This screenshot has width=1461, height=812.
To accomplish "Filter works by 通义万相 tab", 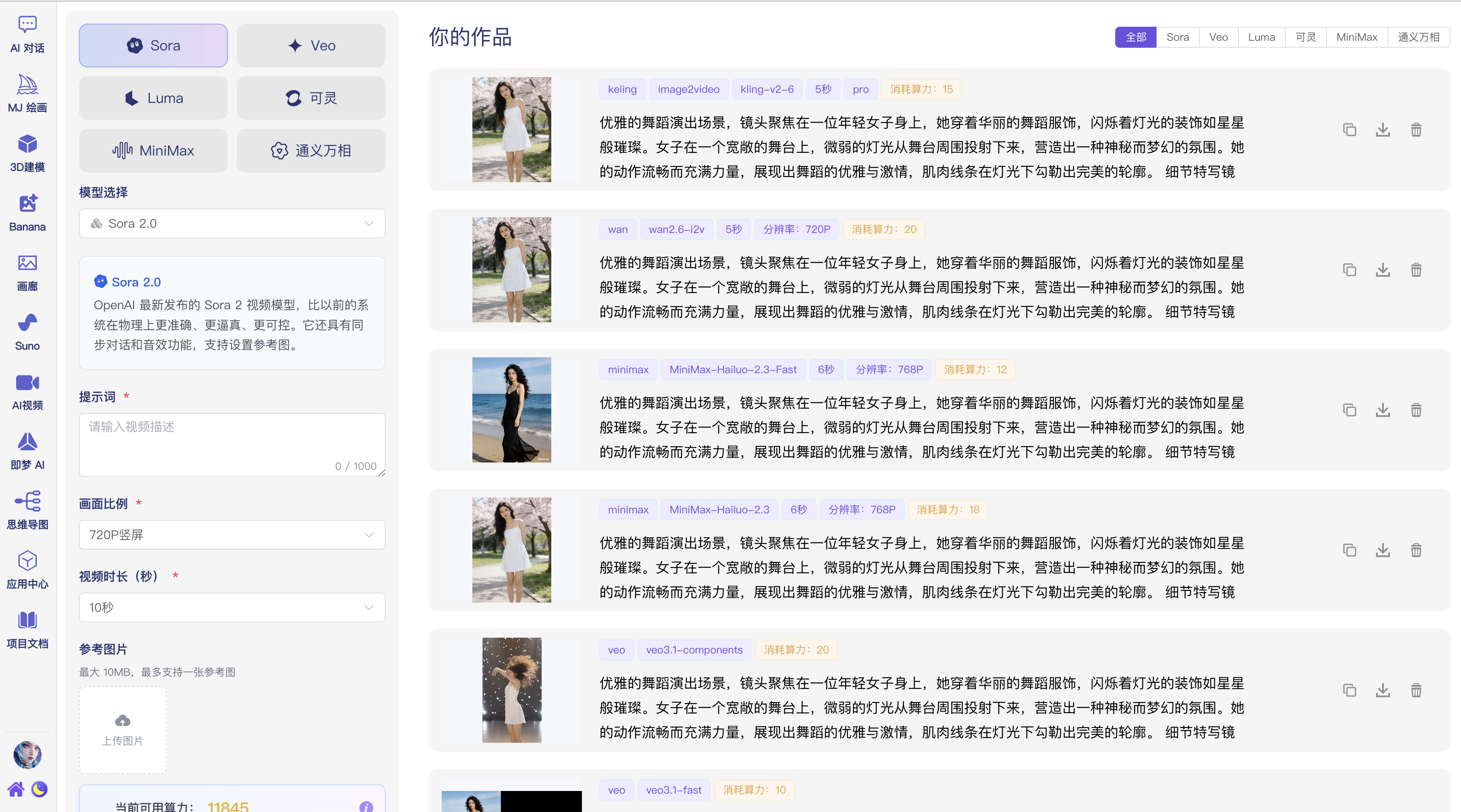I will coord(1418,37).
